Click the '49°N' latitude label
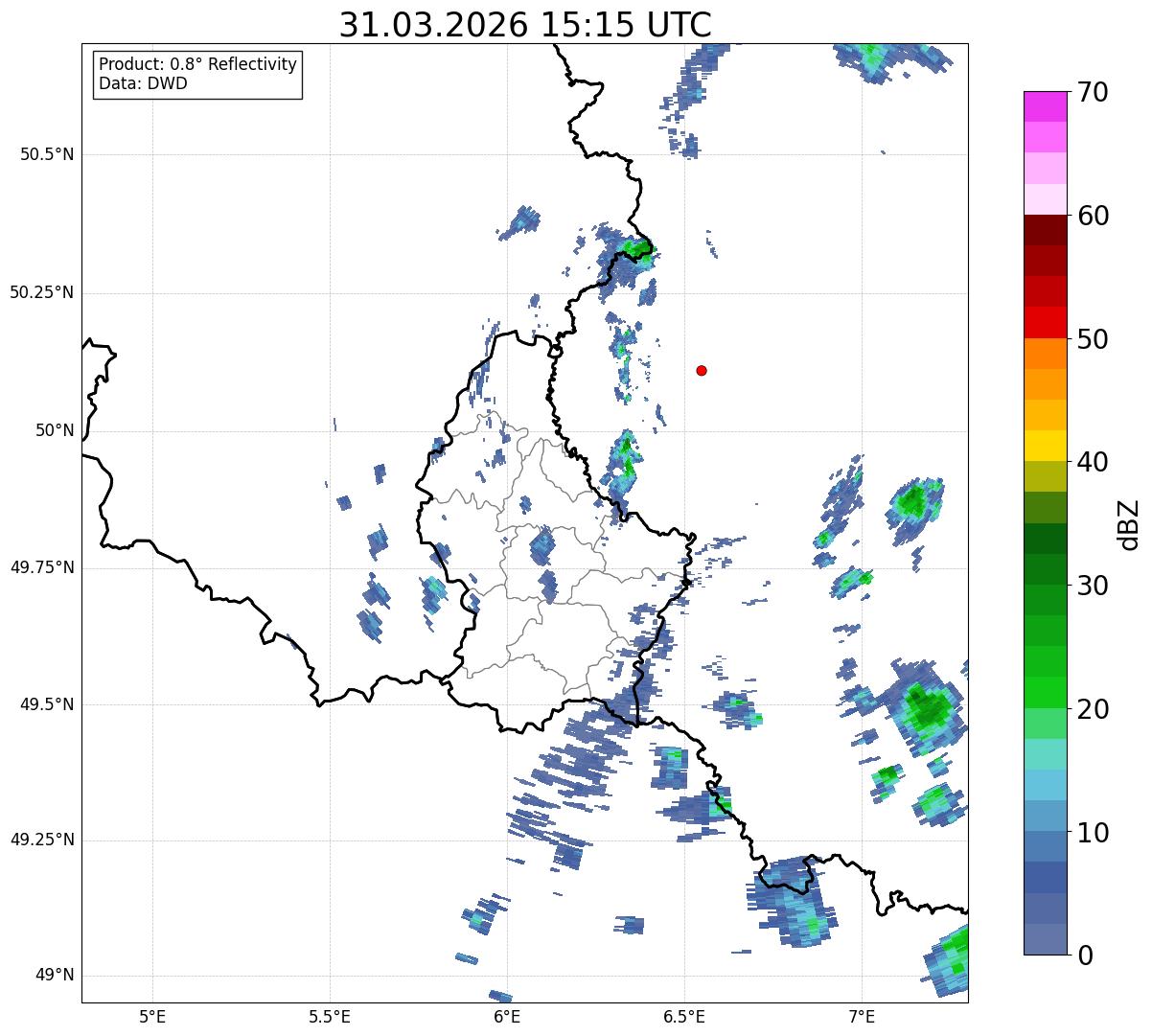The height and width of the screenshot is (1036, 1152). (x=55, y=975)
